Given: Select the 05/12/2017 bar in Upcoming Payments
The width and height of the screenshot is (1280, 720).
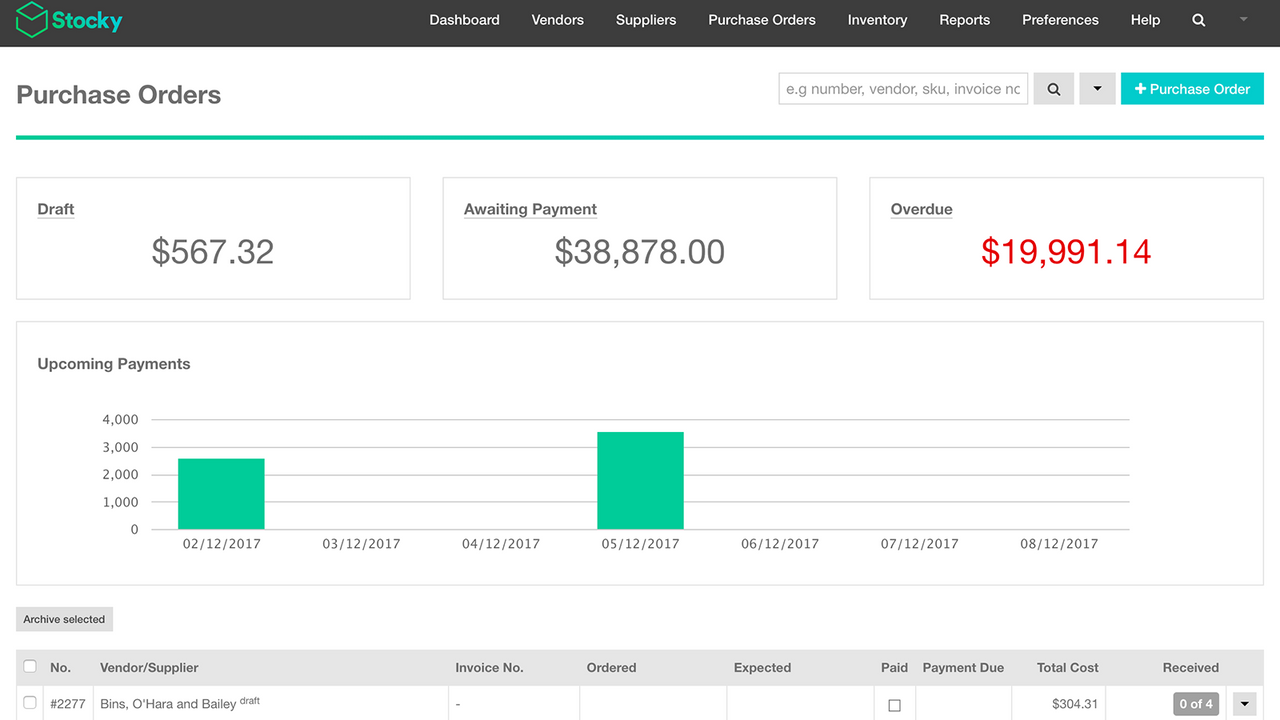Looking at the screenshot, I should point(640,478).
